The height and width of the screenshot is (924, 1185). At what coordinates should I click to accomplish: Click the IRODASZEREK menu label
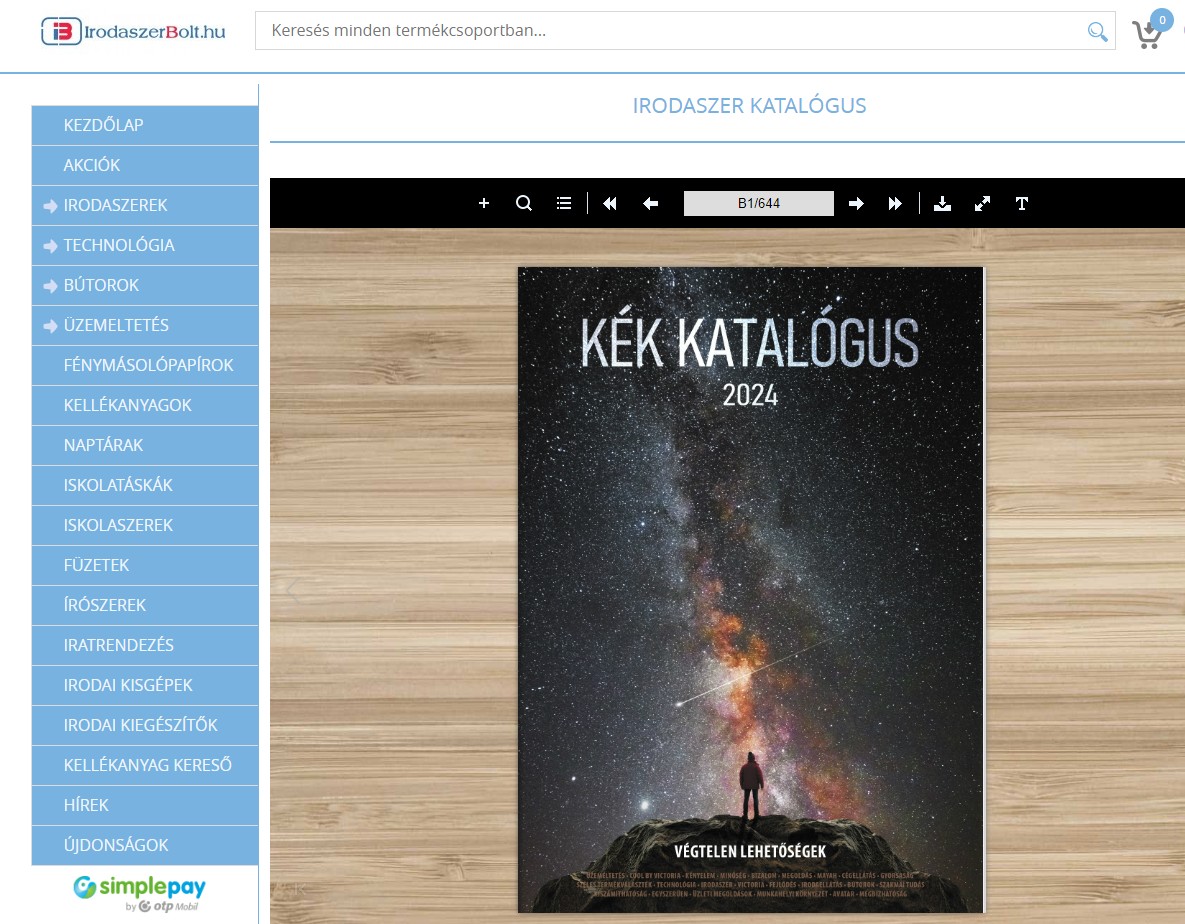point(116,206)
